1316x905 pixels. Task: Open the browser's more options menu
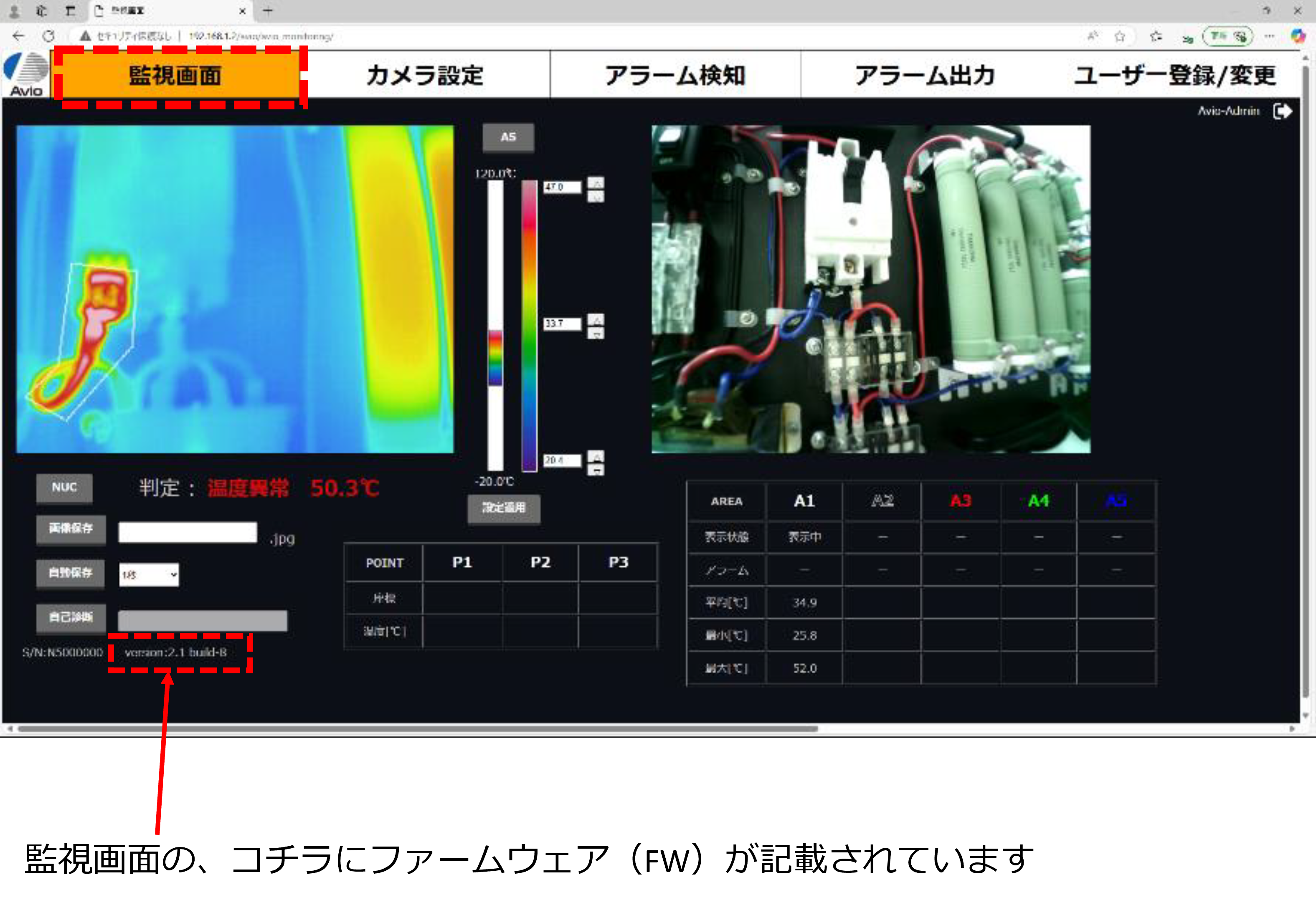click(1270, 36)
